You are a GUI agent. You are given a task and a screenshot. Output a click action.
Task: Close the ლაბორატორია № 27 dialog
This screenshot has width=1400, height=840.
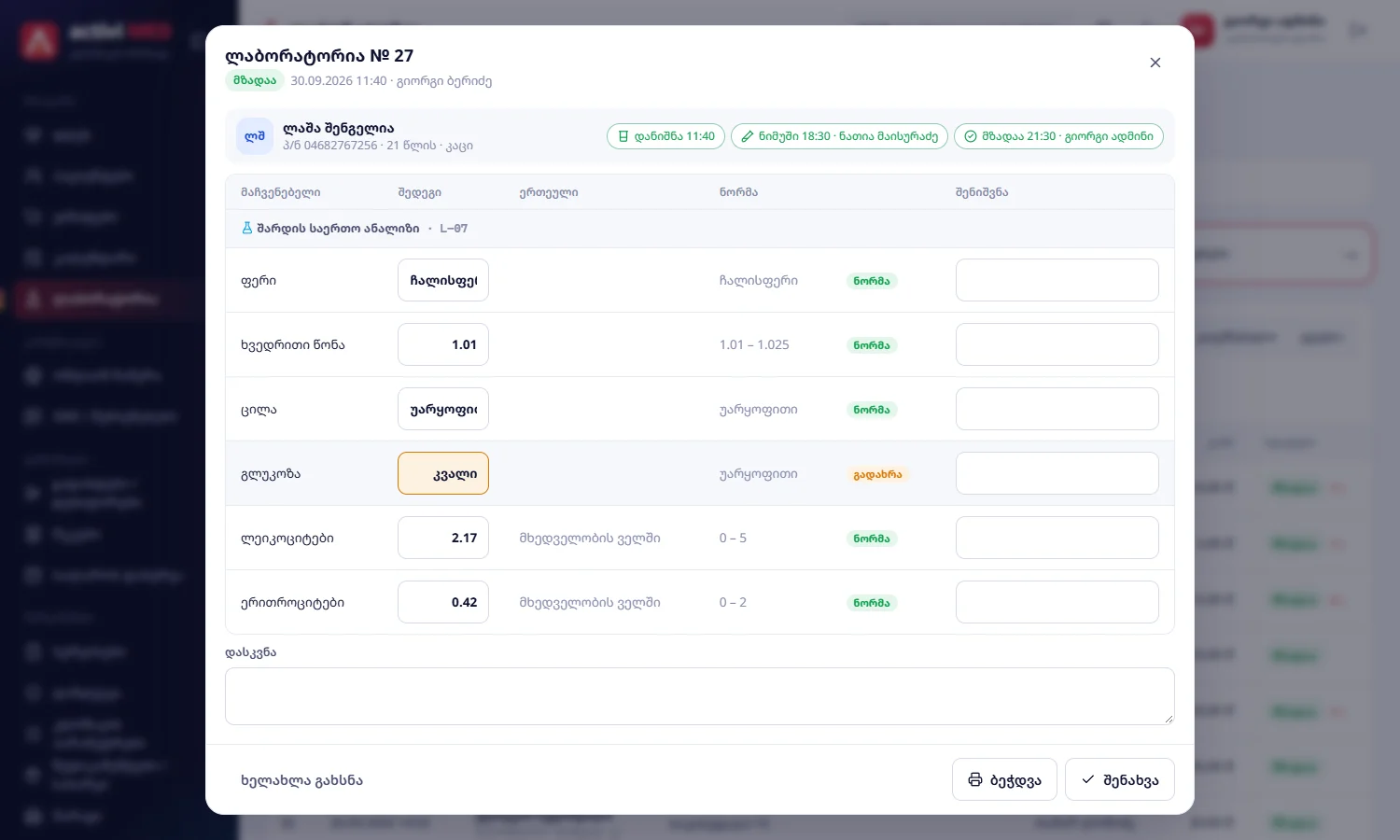point(1155,63)
